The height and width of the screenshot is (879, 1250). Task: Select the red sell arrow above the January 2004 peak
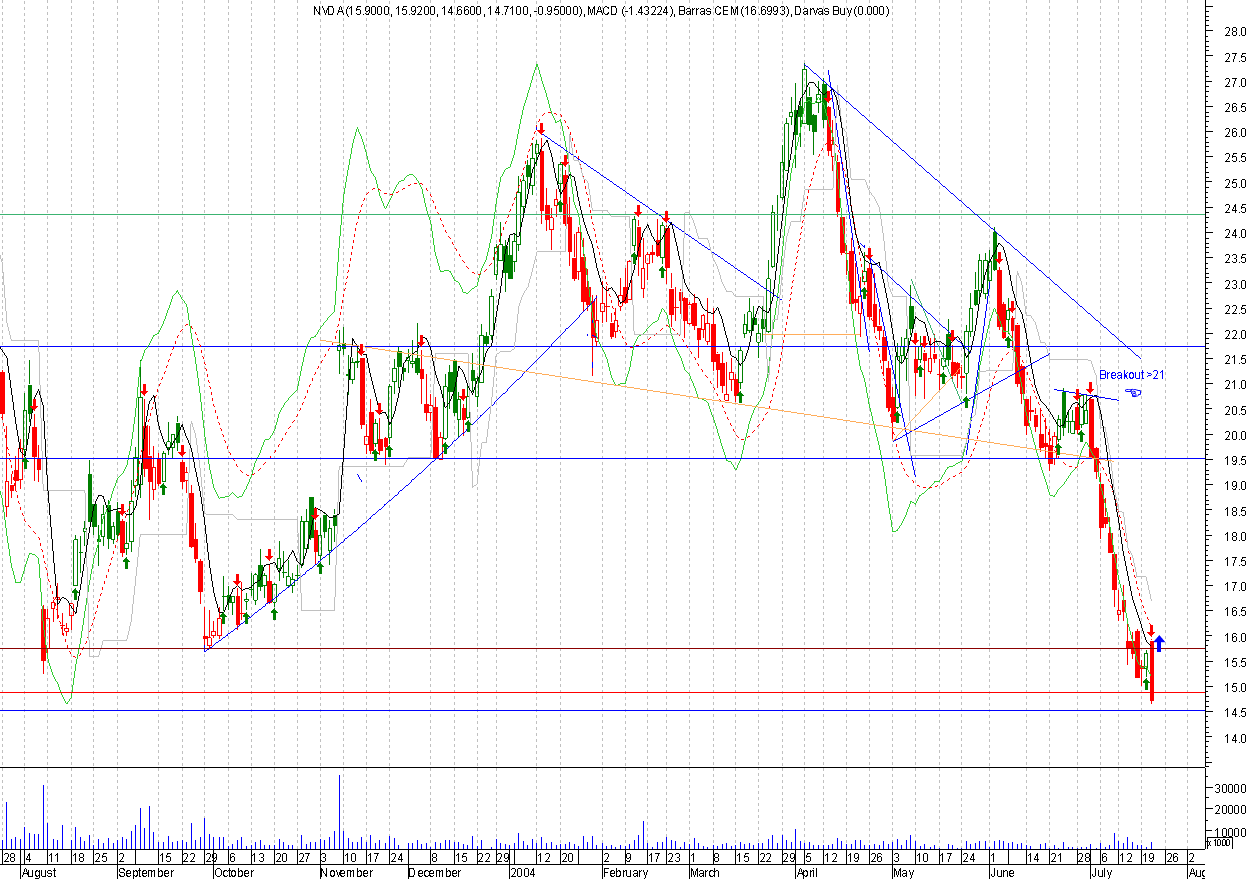coord(541,128)
